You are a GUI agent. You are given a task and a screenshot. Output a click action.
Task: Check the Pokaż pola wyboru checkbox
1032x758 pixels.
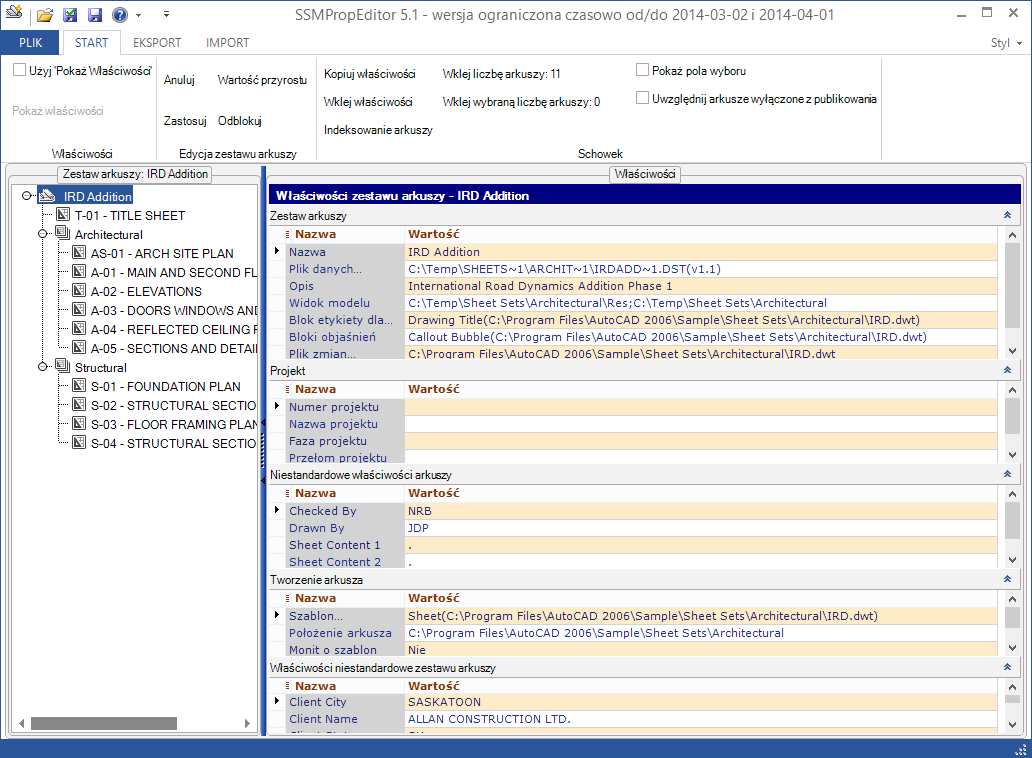(x=642, y=70)
